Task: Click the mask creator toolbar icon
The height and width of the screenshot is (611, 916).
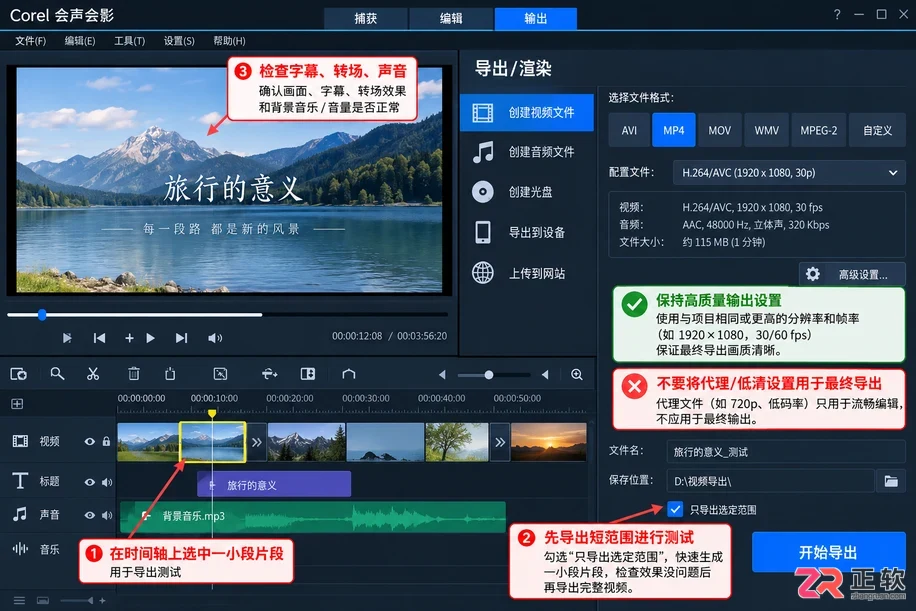Action: [x=349, y=374]
